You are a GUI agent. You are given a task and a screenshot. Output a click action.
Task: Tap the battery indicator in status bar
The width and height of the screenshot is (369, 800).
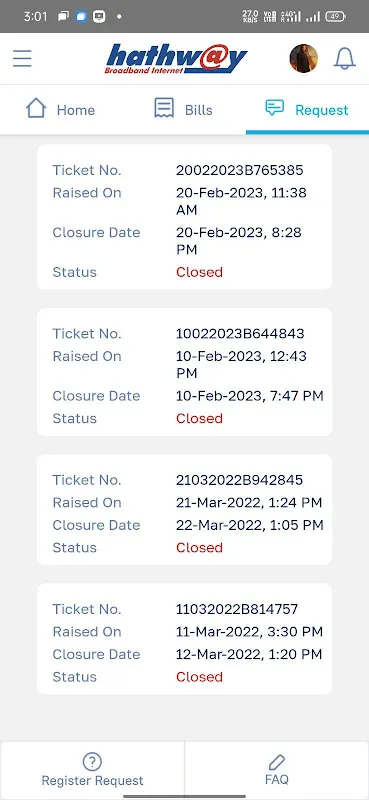[x=336, y=16]
